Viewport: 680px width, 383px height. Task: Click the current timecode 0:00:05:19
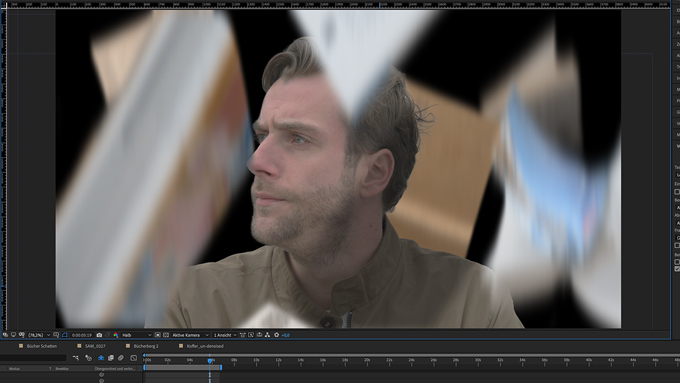[82, 335]
